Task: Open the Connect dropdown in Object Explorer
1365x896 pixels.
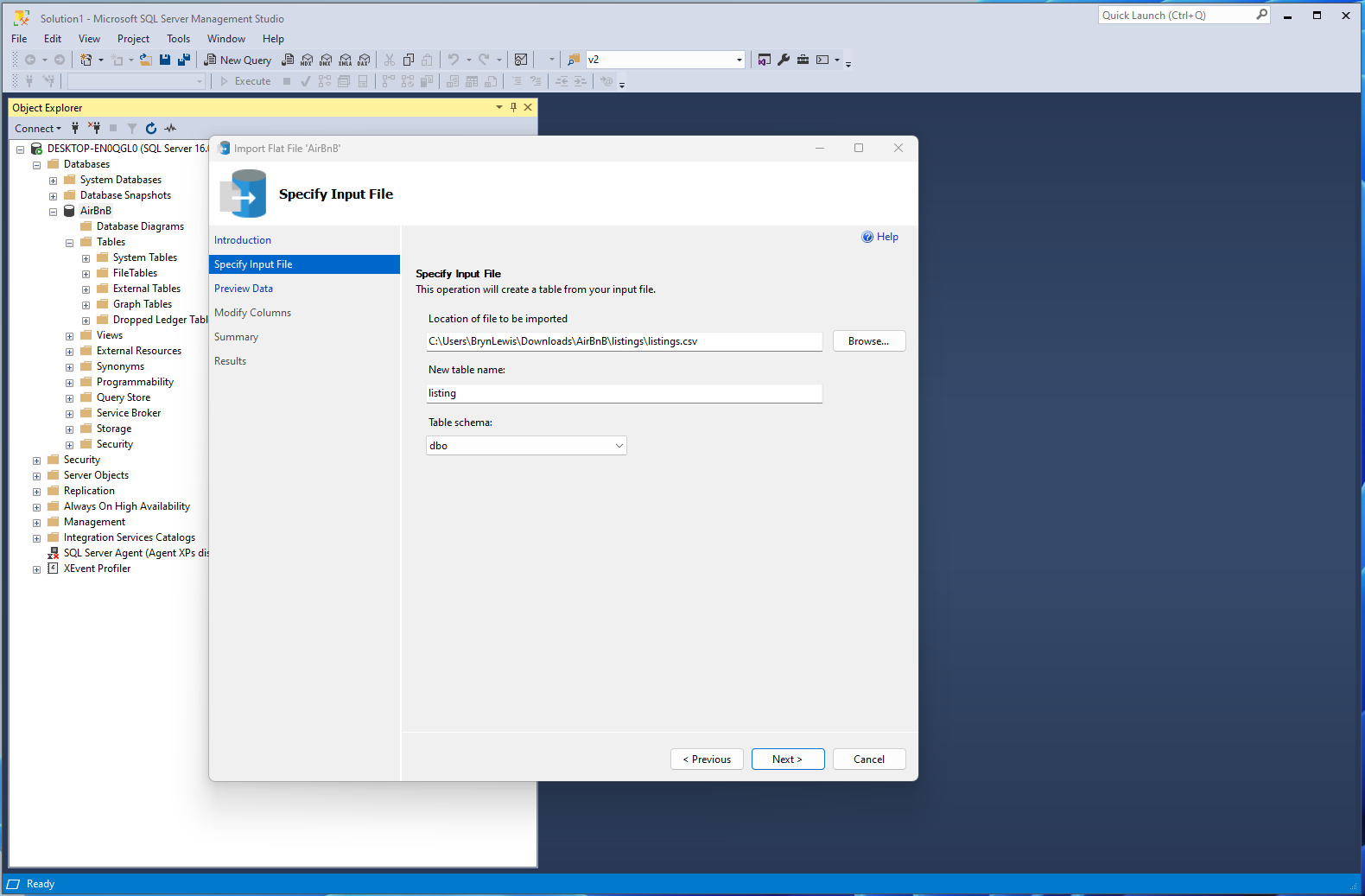Action: coord(38,128)
